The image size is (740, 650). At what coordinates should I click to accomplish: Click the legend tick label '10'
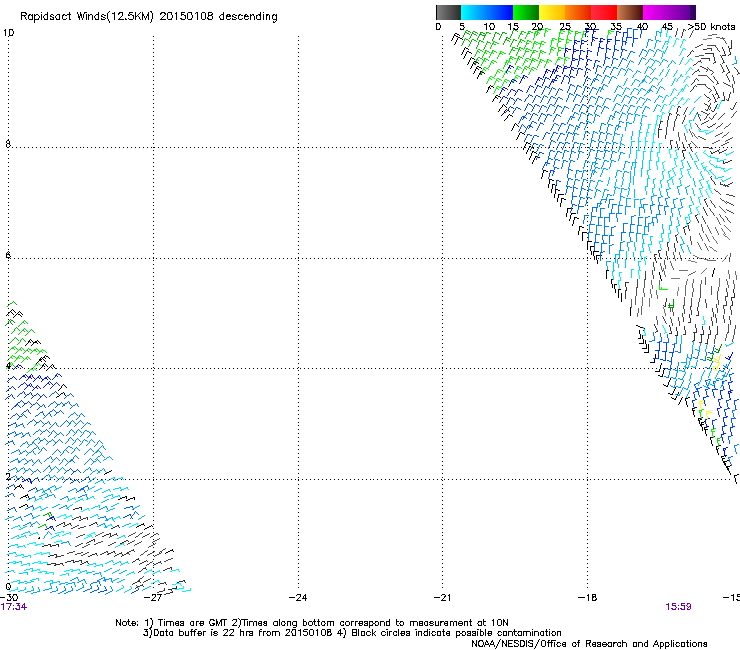click(489, 26)
